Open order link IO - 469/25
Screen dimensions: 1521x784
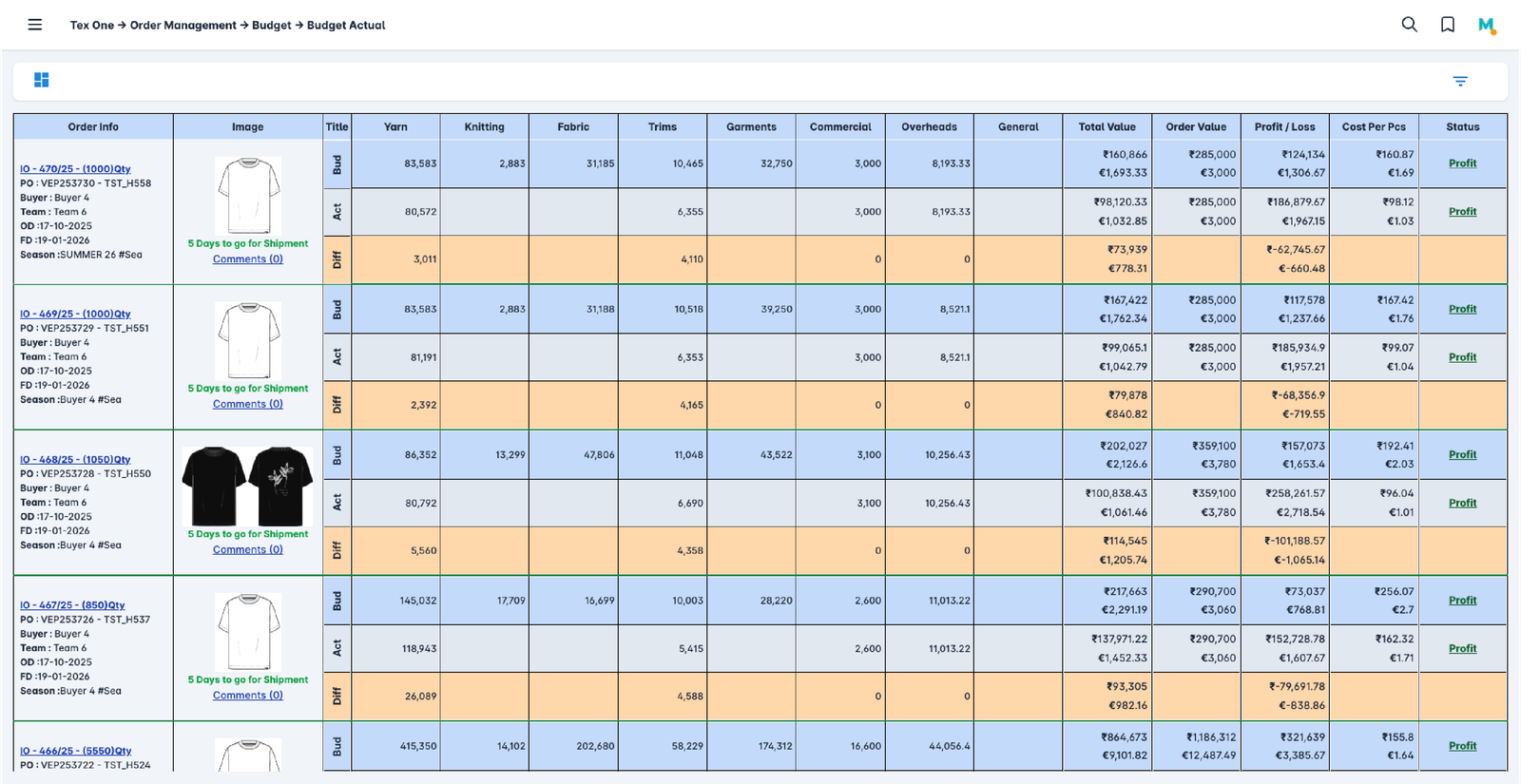tap(75, 314)
